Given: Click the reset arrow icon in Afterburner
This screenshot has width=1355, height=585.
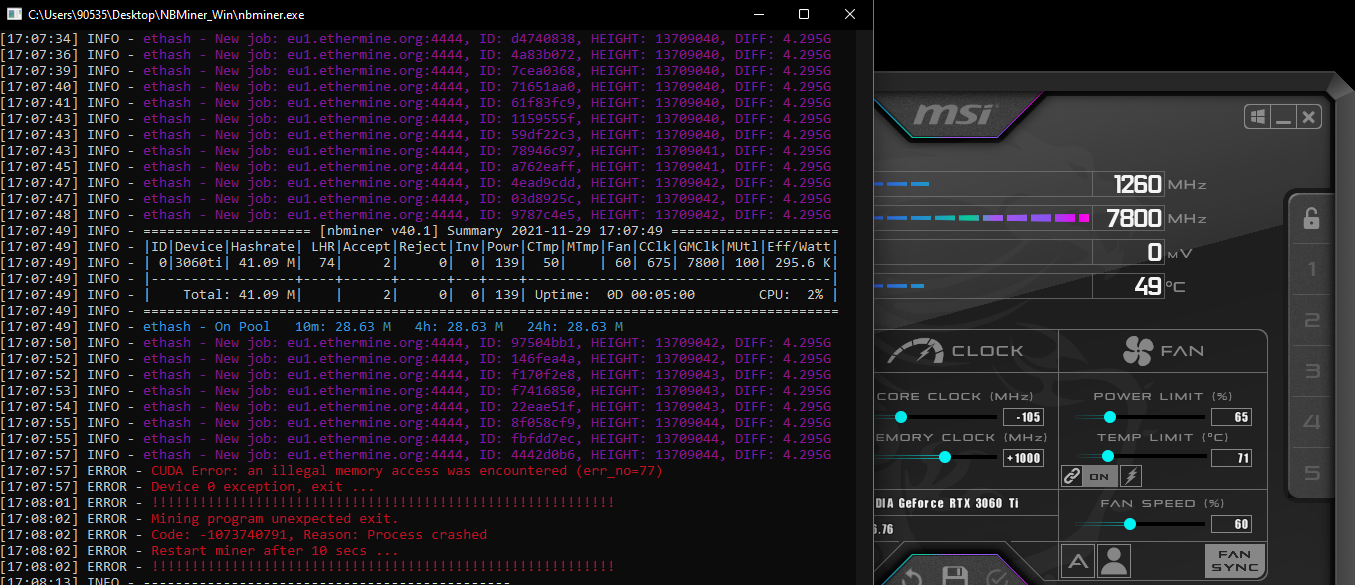Looking at the screenshot, I should click(912, 577).
